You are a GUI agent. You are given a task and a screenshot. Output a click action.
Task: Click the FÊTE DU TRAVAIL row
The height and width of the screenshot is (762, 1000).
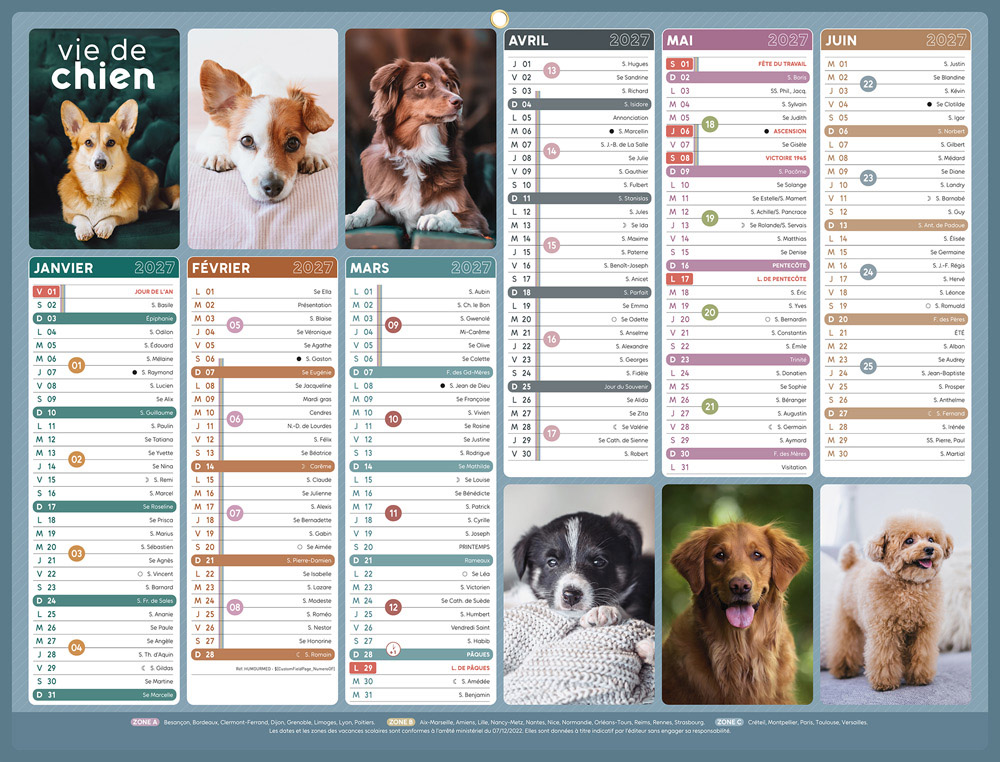(737, 64)
